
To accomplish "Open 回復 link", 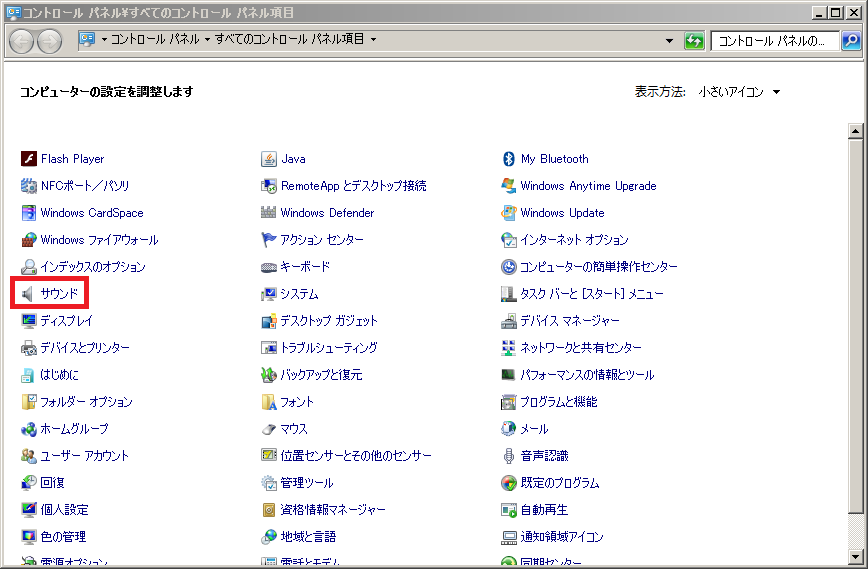I will tap(53, 483).
